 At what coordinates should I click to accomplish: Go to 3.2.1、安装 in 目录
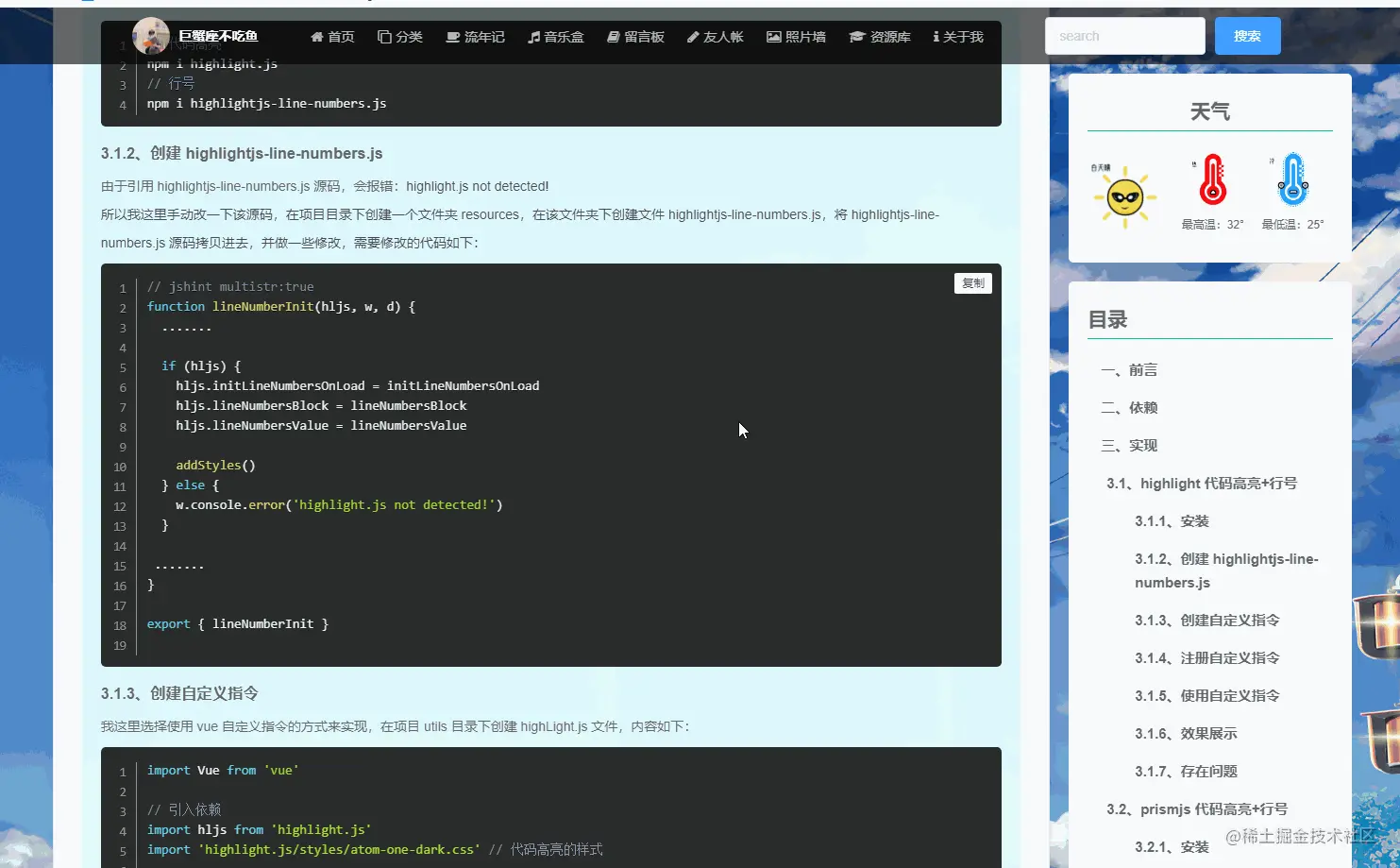(1172, 847)
